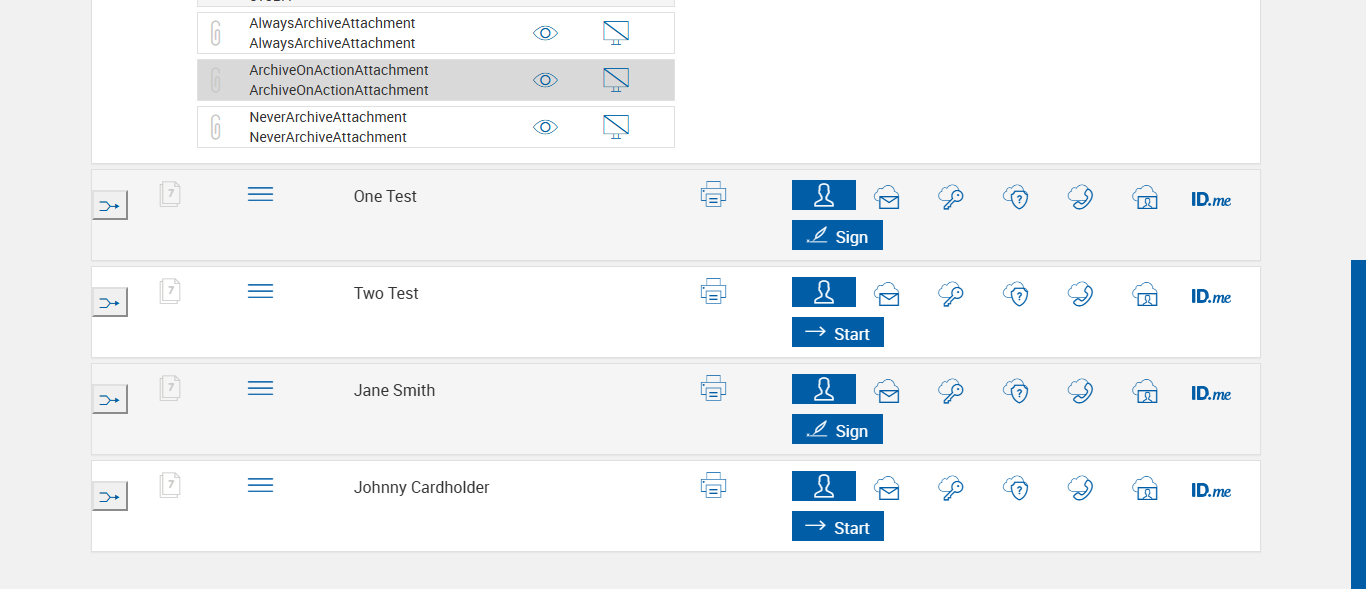
Task: Toggle visibility eye for AlwaysArchiveAttachment
Action: click(x=545, y=33)
